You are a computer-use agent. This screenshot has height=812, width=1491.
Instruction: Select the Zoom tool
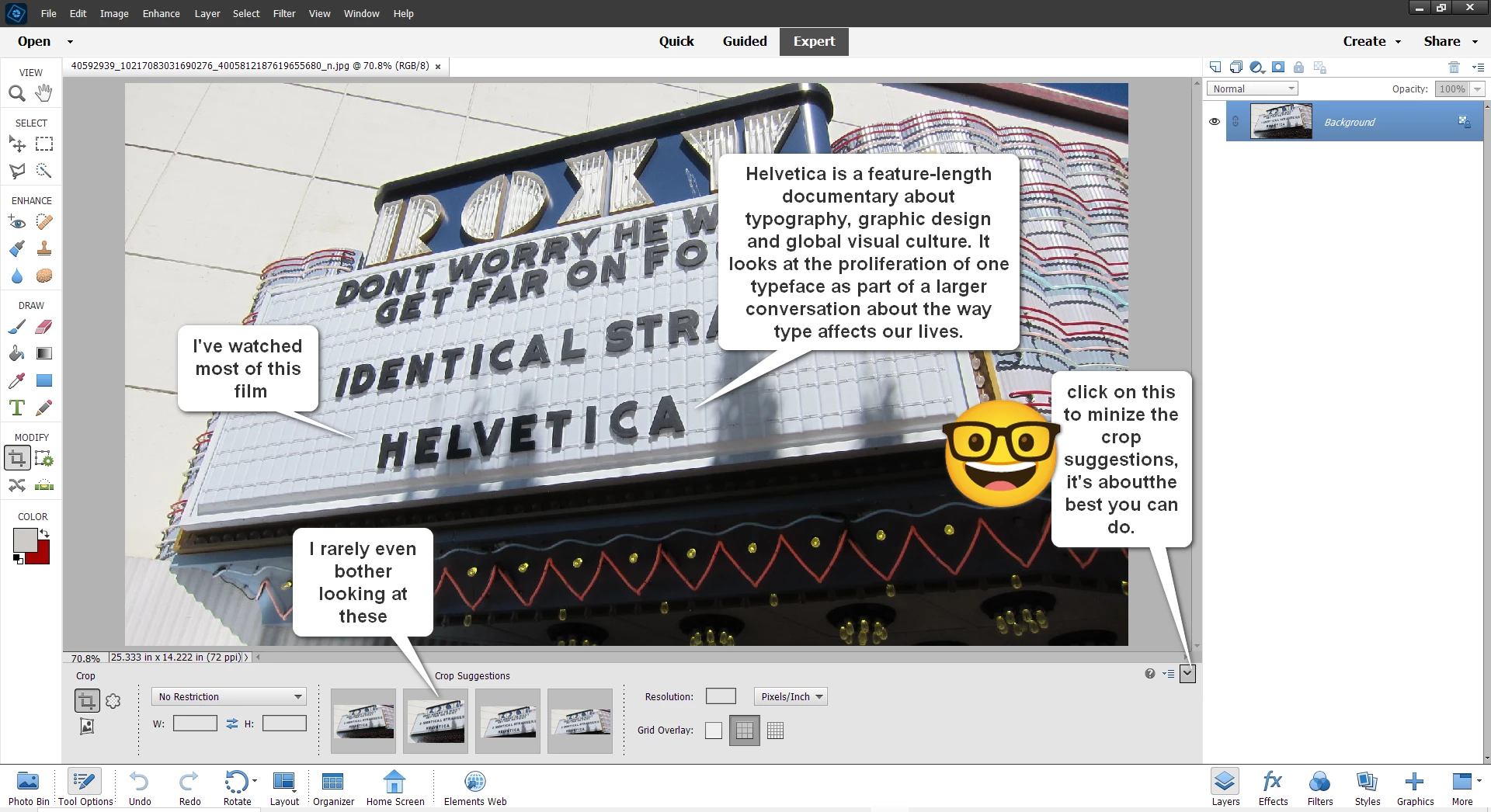[17, 94]
